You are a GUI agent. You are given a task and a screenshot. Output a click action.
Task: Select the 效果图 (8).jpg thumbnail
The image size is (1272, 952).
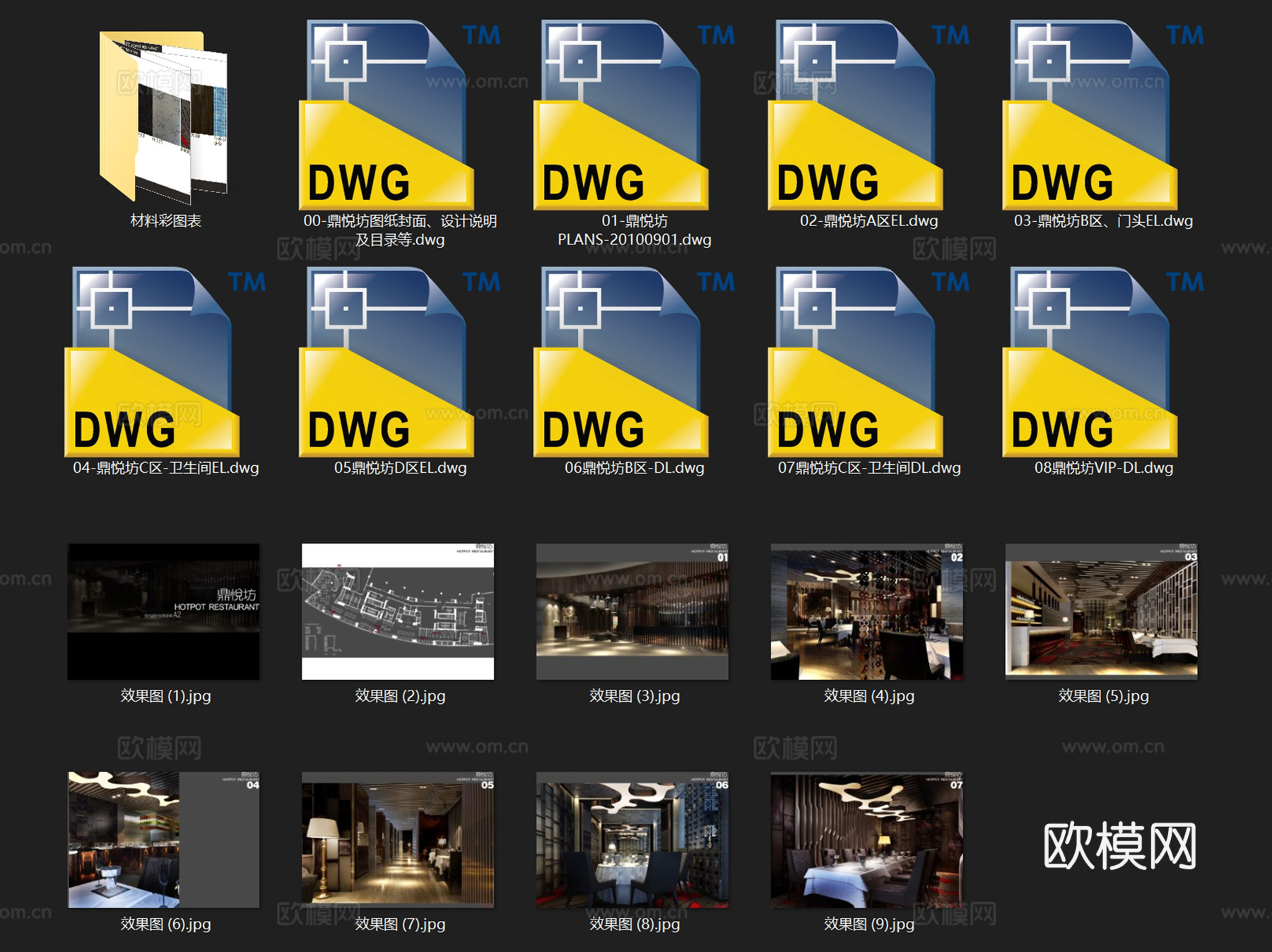tap(632, 840)
